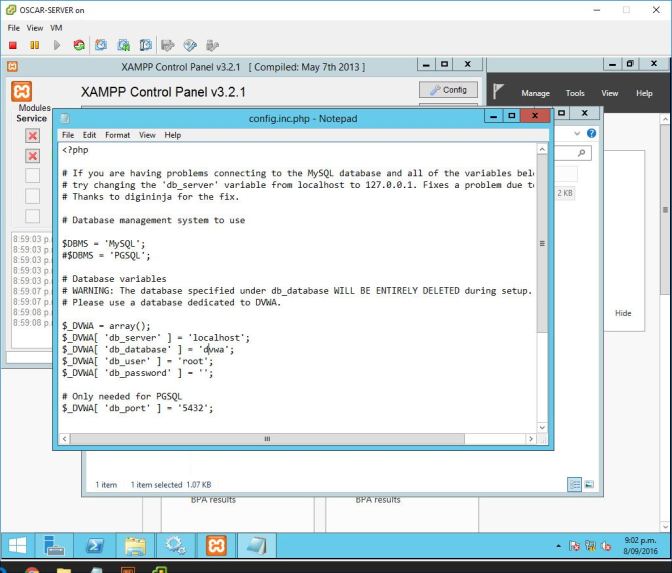Toggle the fourth XAMPP service checkbox
This screenshot has width=672, height=573.
[32, 196]
